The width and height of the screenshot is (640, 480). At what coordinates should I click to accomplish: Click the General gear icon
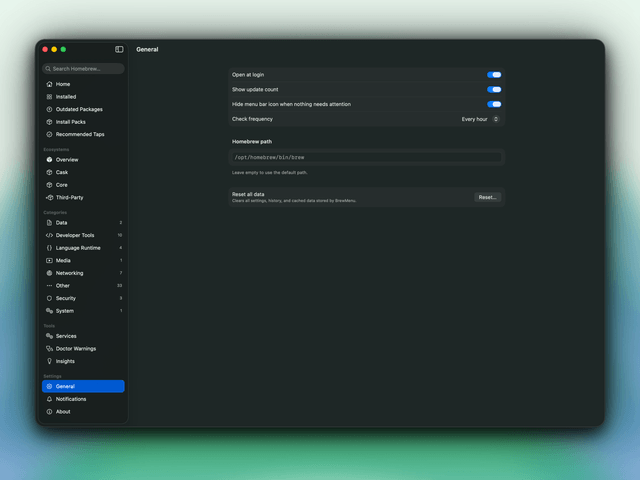[x=49, y=387]
